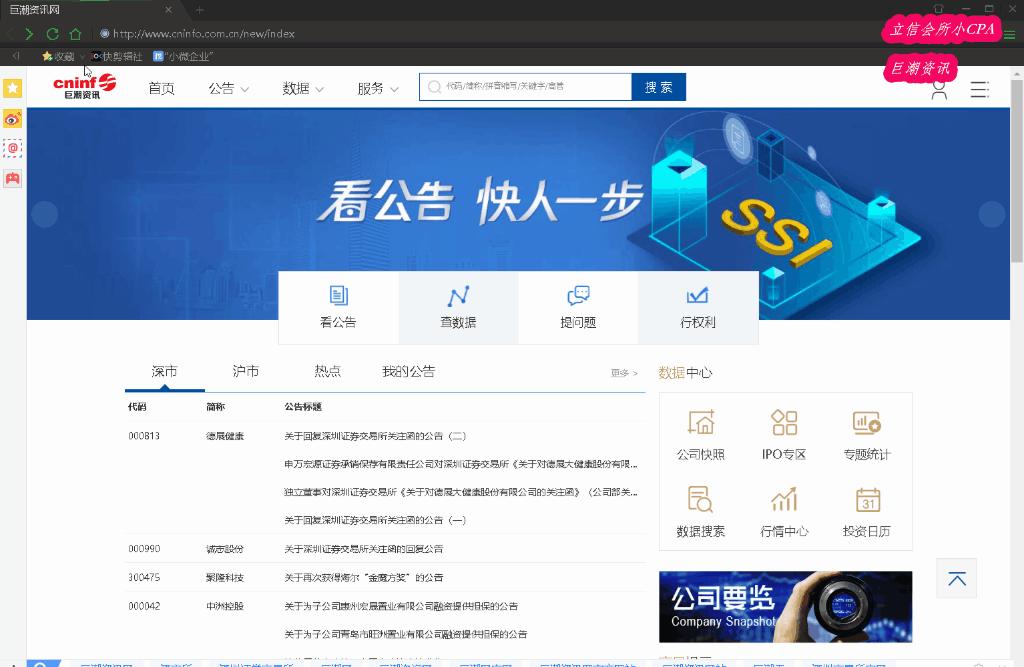Click the user account icon at top right
Viewport: 1024px width, 667px height.
click(x=938, y=88)
